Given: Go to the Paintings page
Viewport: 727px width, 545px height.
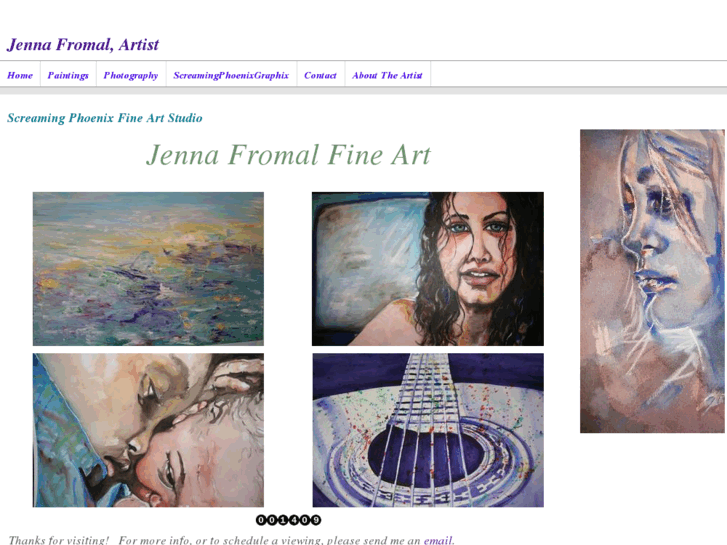Looking at the screenshot, I should [68, 75].
